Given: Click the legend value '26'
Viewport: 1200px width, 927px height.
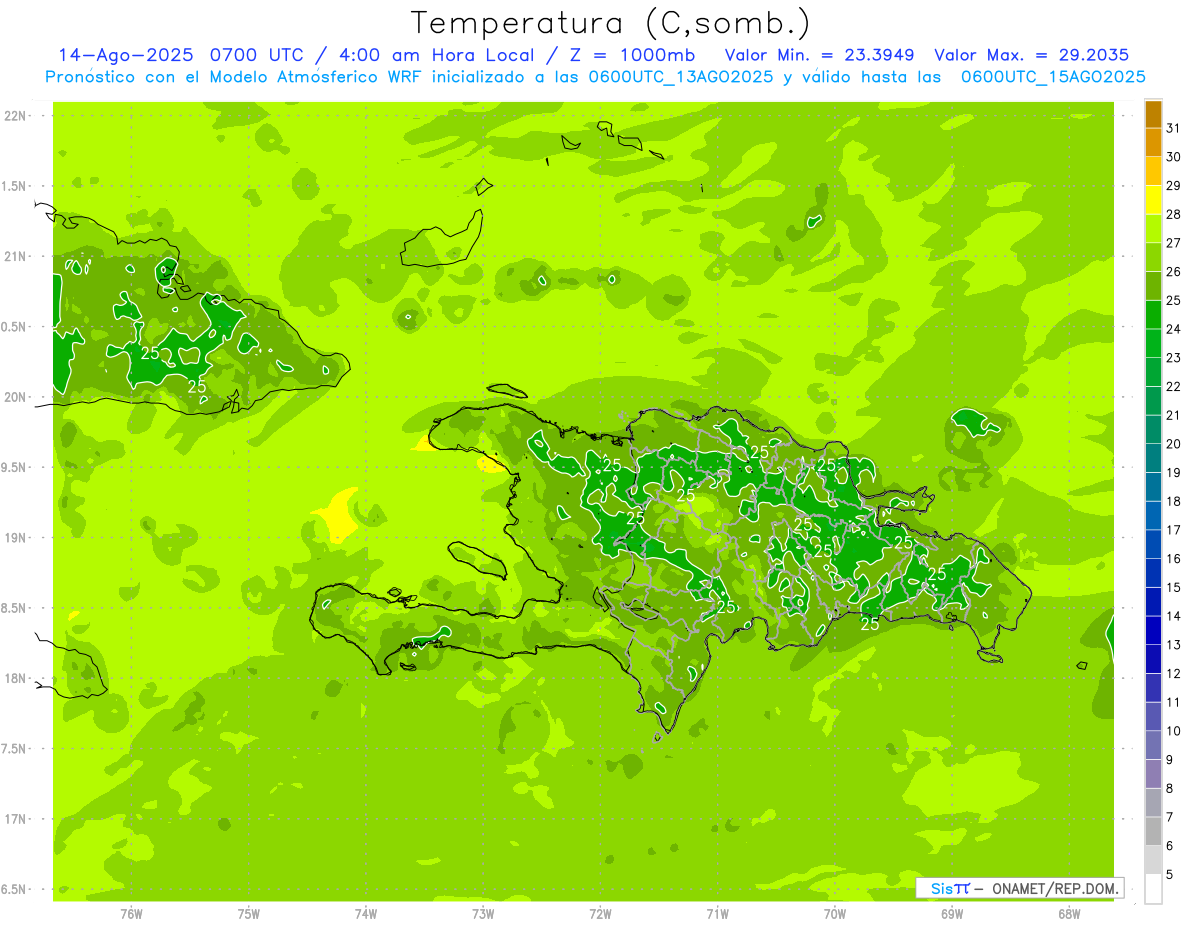Looking at the screenshot, I should click(x=1174, y=272).
